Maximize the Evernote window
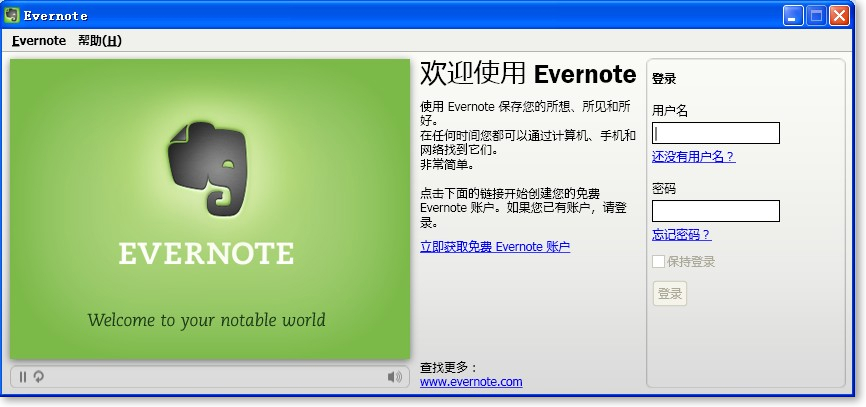The height and width of the screenshot is (407, 866). point(816,15)
